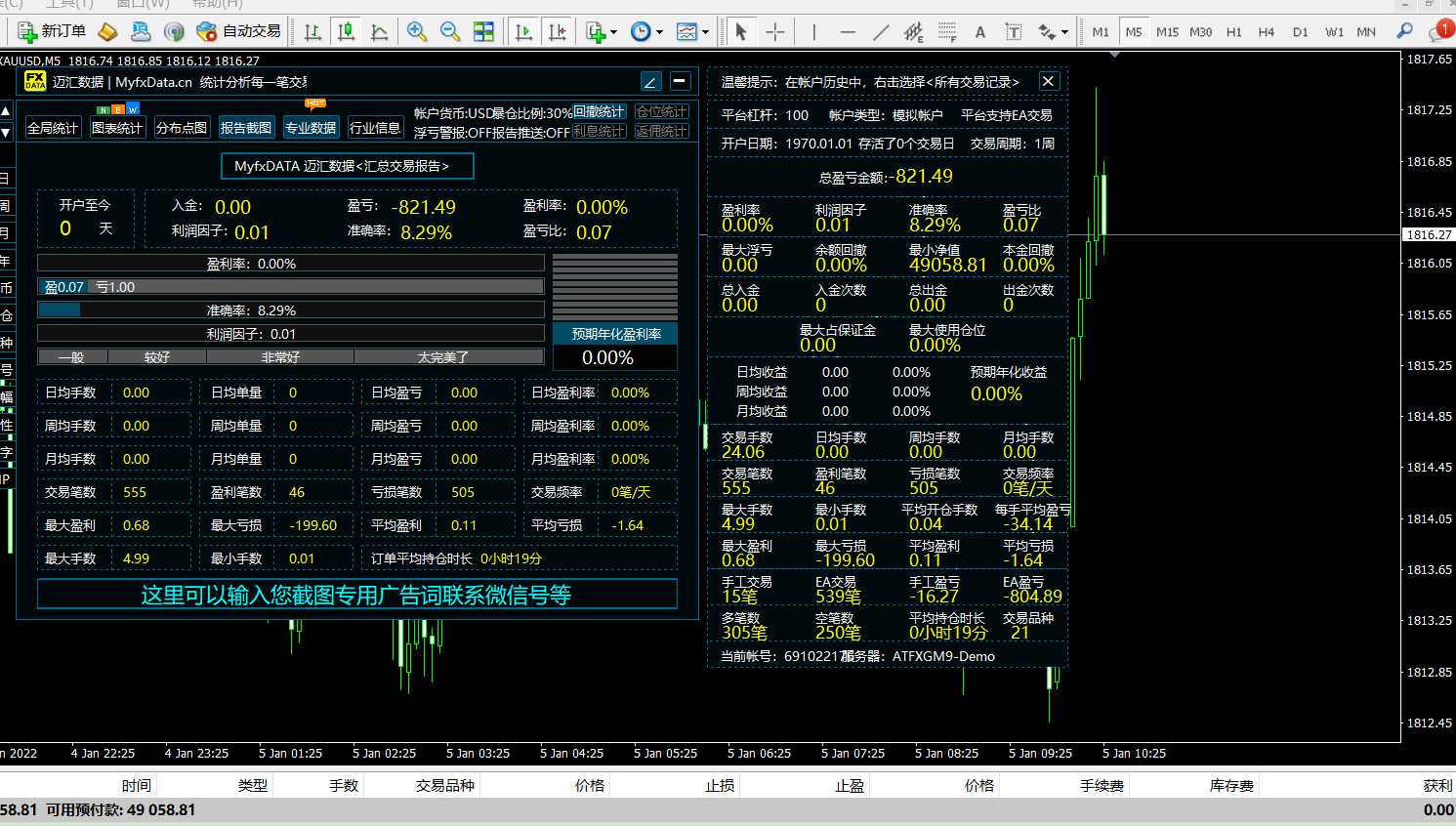The height and width of the screenshot is (826, 1456).
Task: Open the 报告截图 tab
Action: [x=246, y=127]
